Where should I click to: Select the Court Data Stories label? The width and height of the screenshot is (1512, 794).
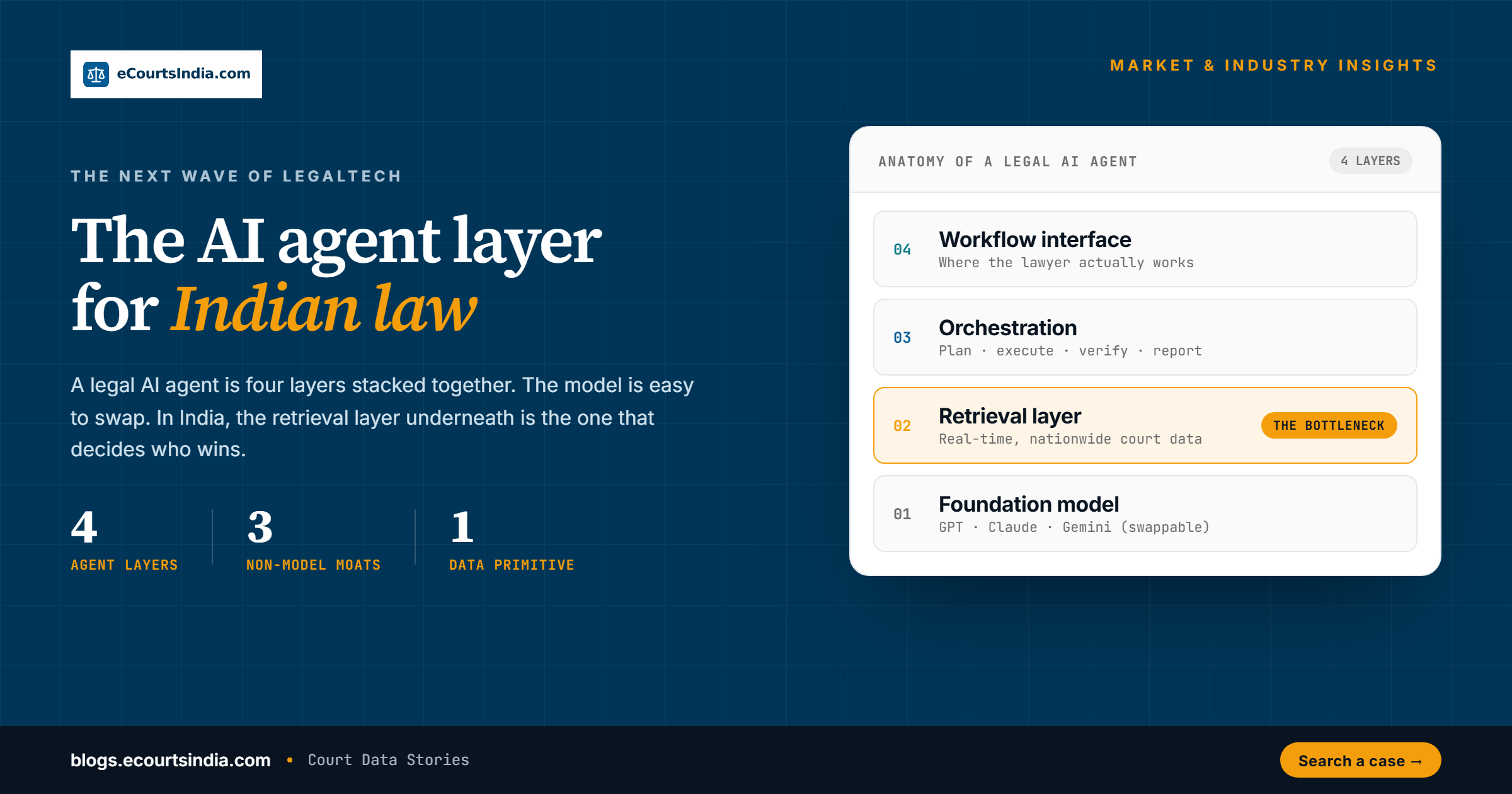(x=388, y=760)
